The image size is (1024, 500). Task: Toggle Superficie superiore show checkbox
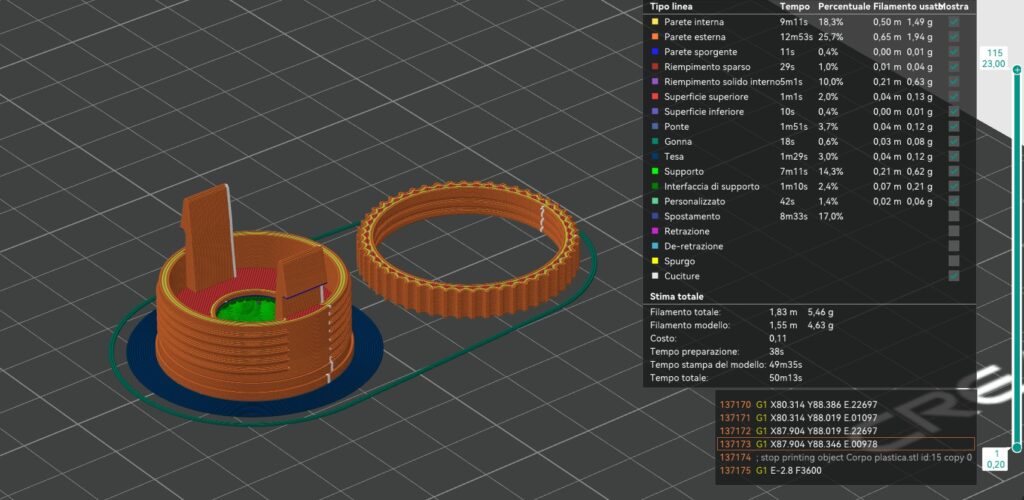coord(953,97)
